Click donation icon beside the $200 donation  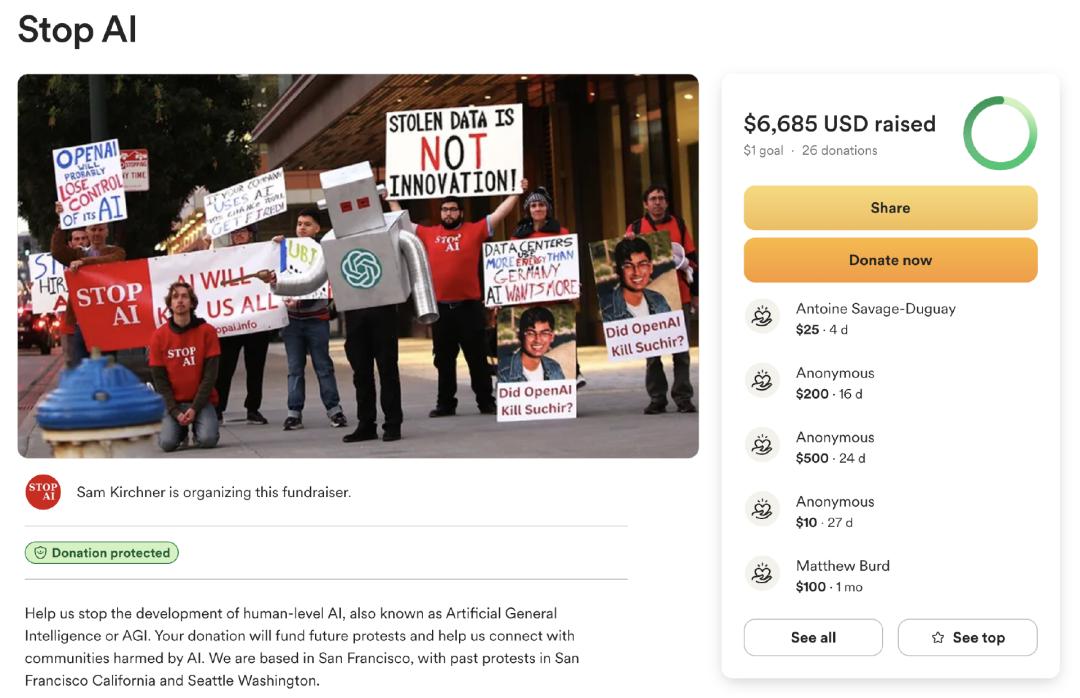coord(762,381)
